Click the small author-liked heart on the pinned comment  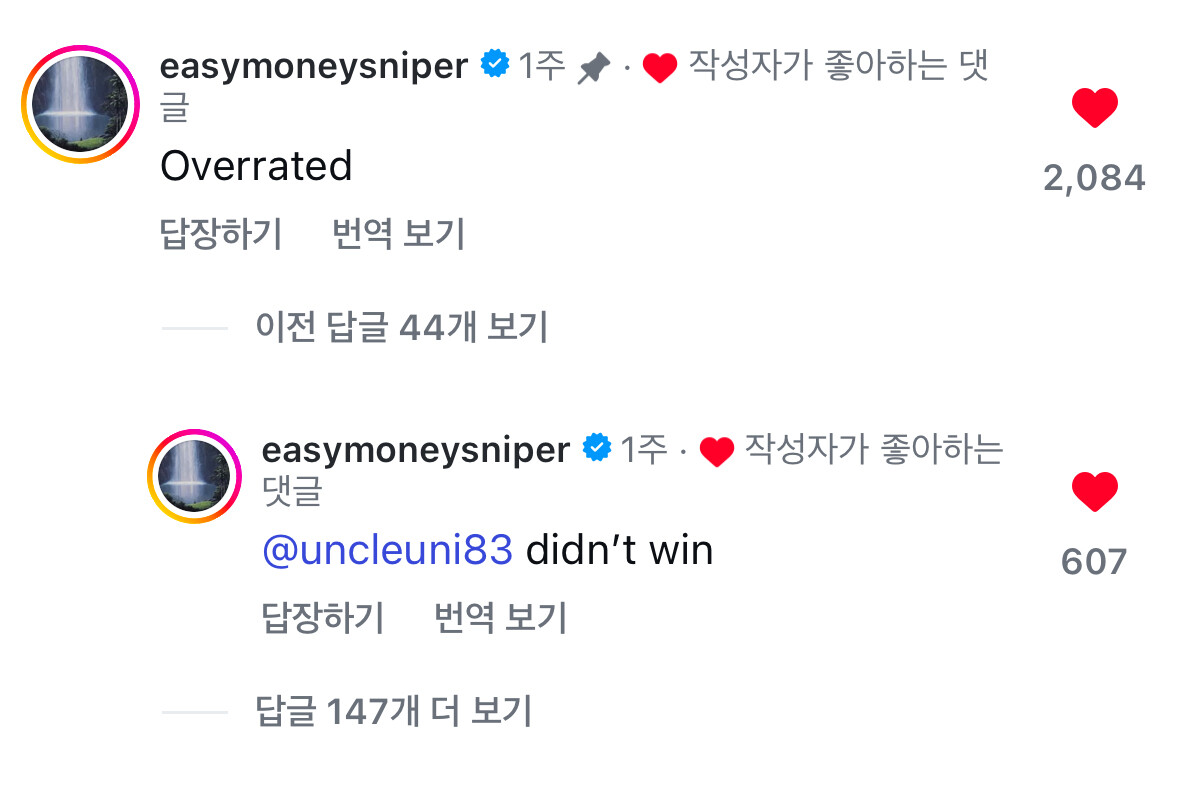660,68
